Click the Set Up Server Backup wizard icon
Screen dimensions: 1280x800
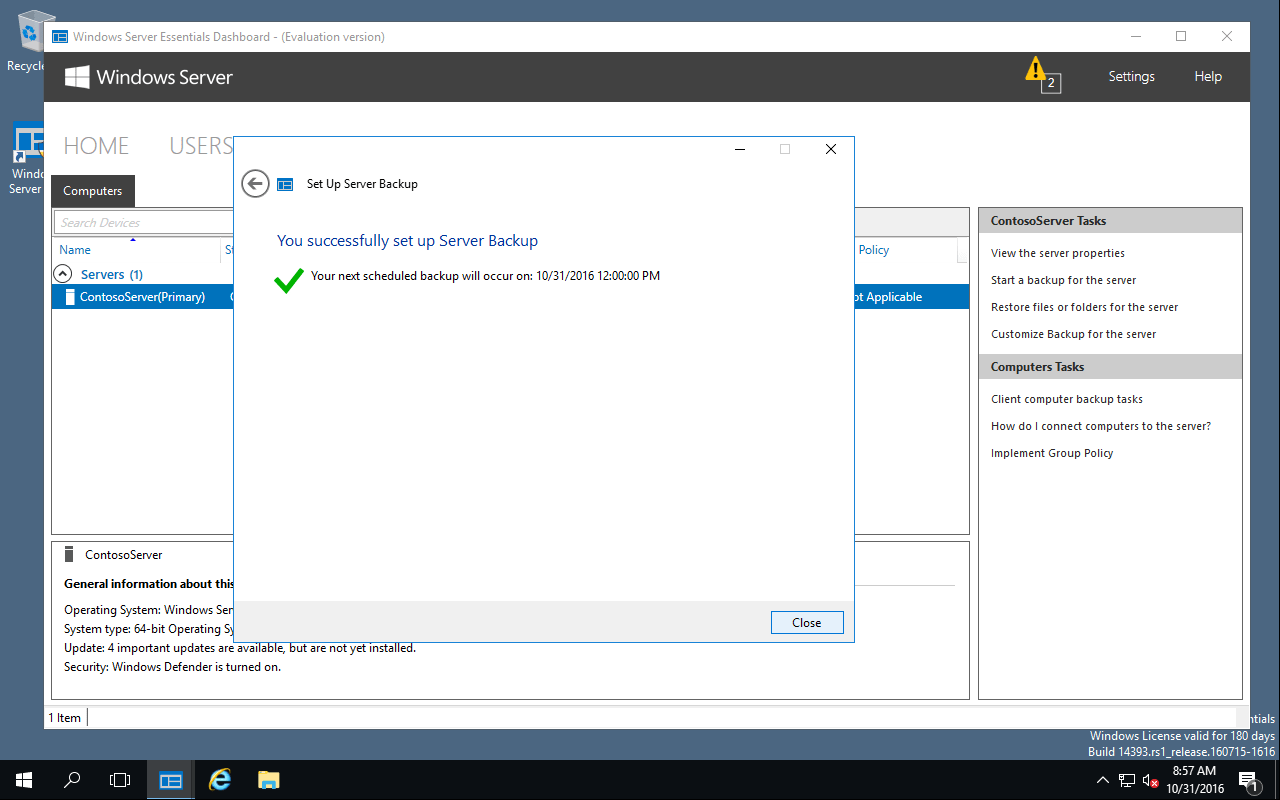285,184
